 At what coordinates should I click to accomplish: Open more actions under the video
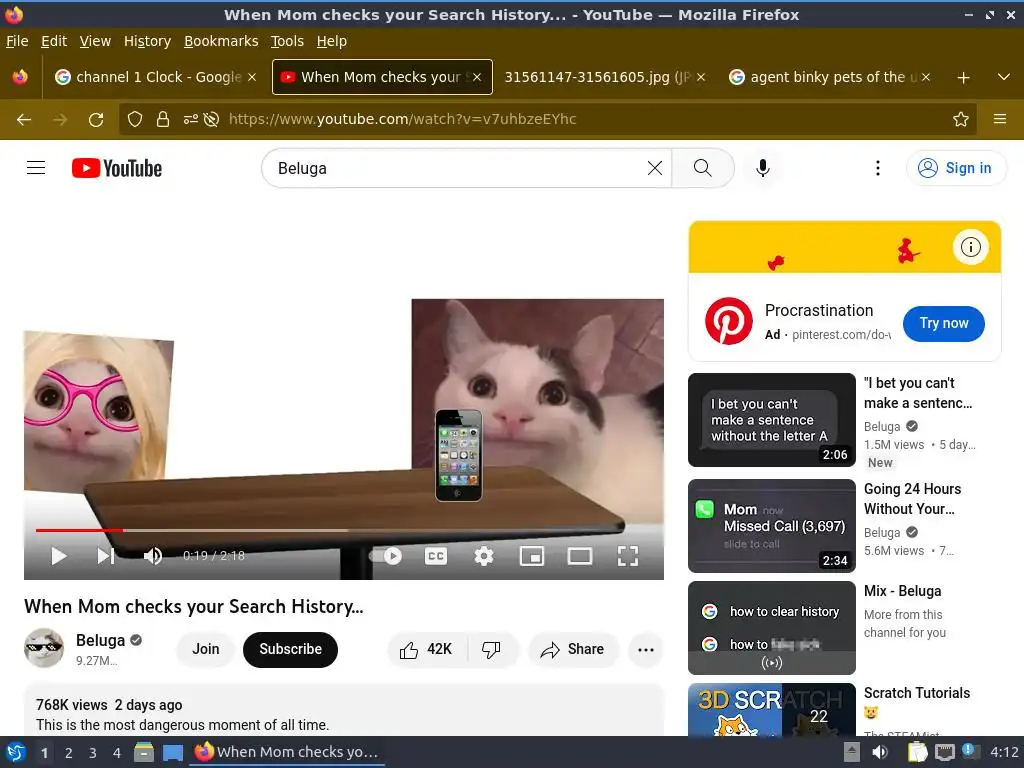[645, 649]
